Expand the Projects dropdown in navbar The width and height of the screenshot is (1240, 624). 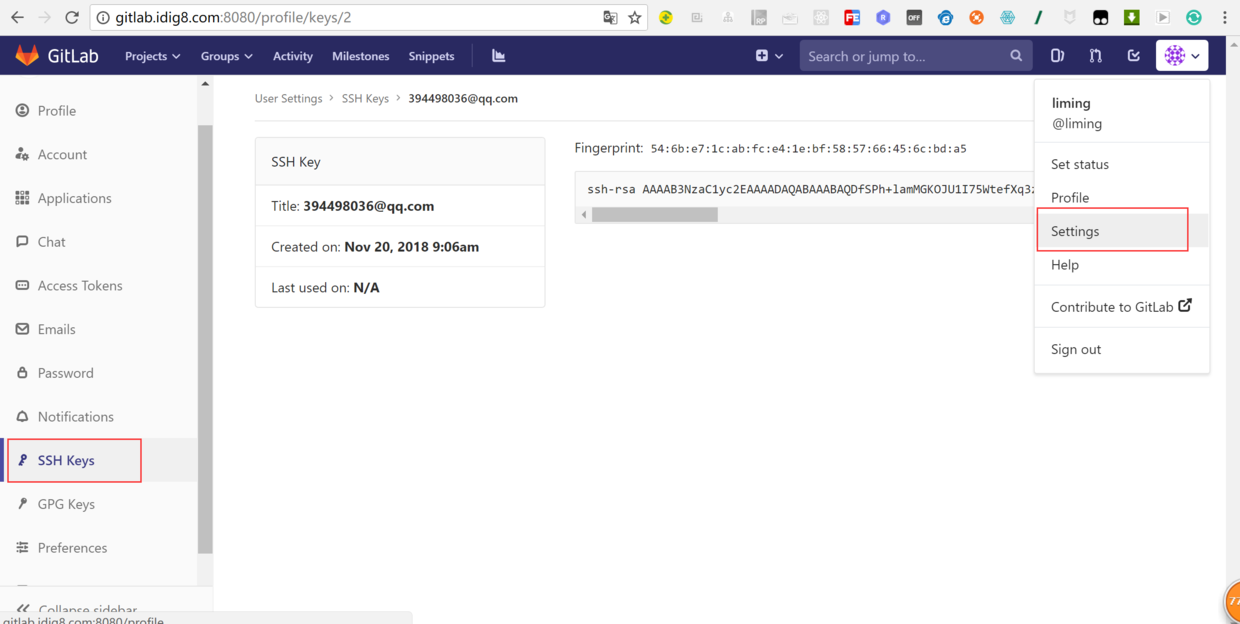point(151,56)
